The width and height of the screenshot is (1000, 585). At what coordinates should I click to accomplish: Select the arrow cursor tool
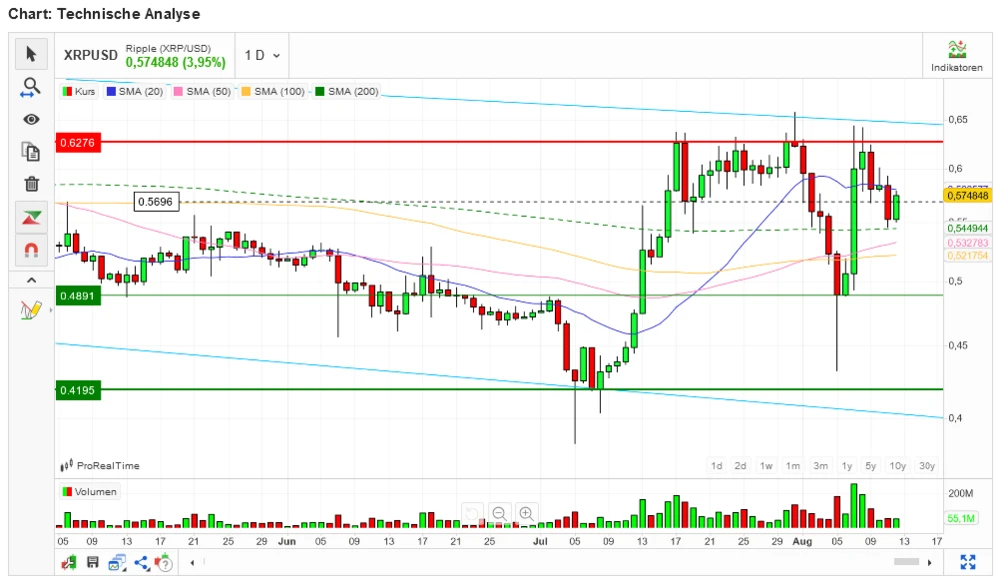(x=31, y=54)
